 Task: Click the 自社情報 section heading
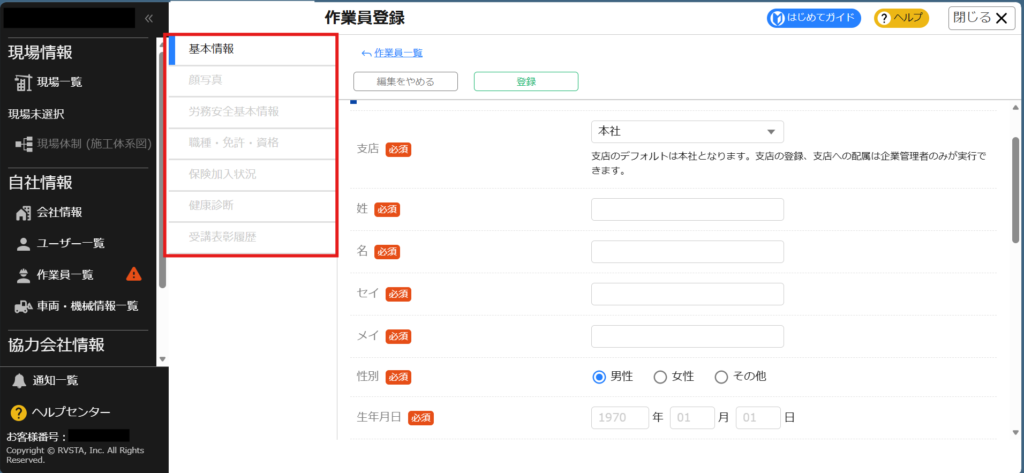click(40, 182)
